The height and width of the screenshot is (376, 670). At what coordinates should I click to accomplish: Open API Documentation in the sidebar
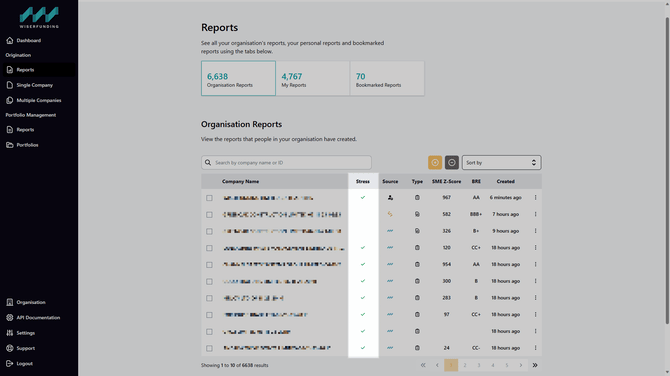tap(38, 317)
